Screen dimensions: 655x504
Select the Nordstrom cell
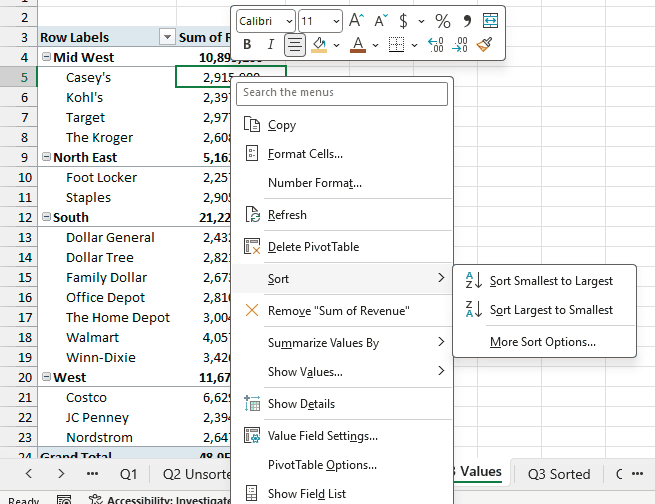pos(107,438)
